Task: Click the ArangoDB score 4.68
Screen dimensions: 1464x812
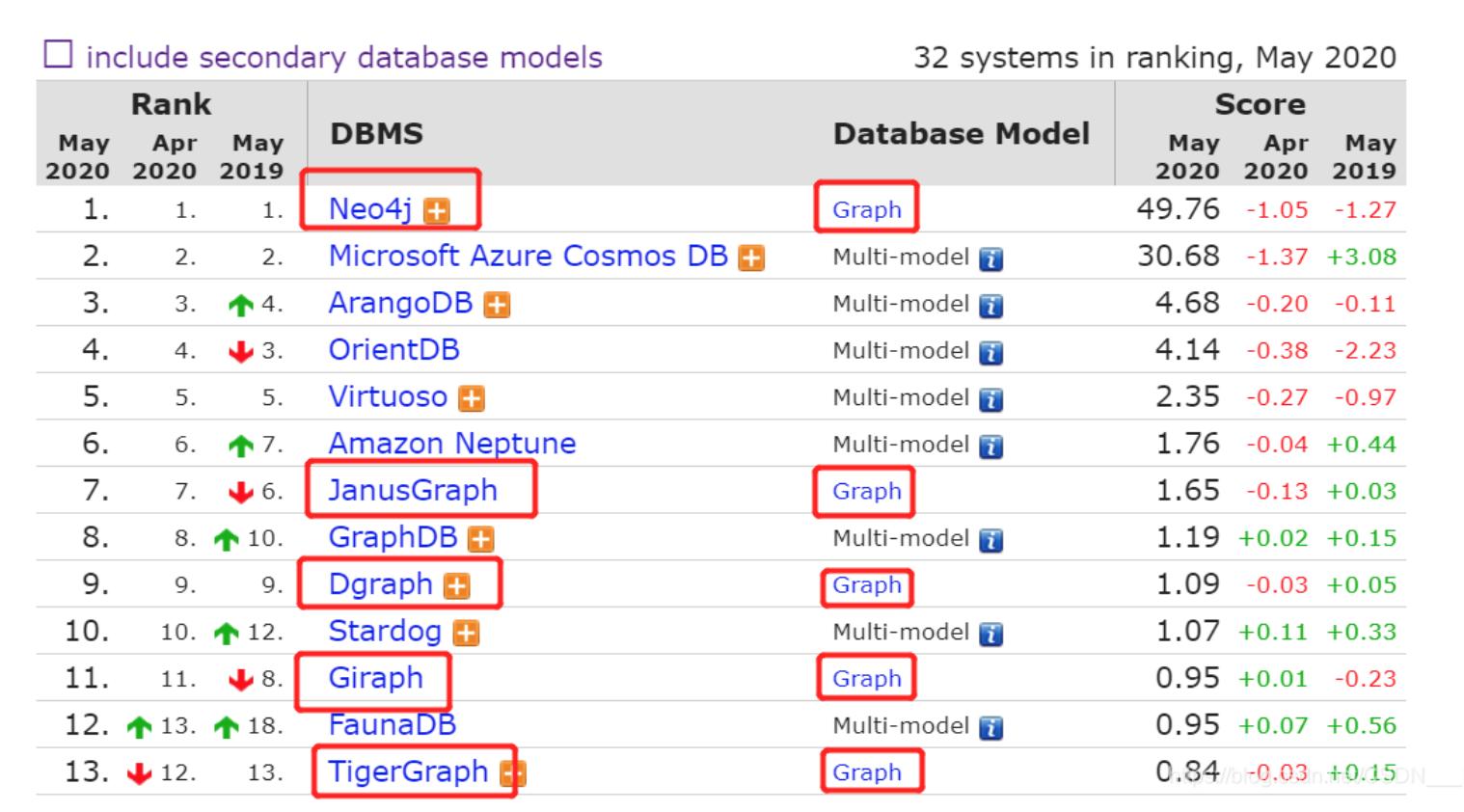Action: pyautogui.click(x=1187, y=303)
